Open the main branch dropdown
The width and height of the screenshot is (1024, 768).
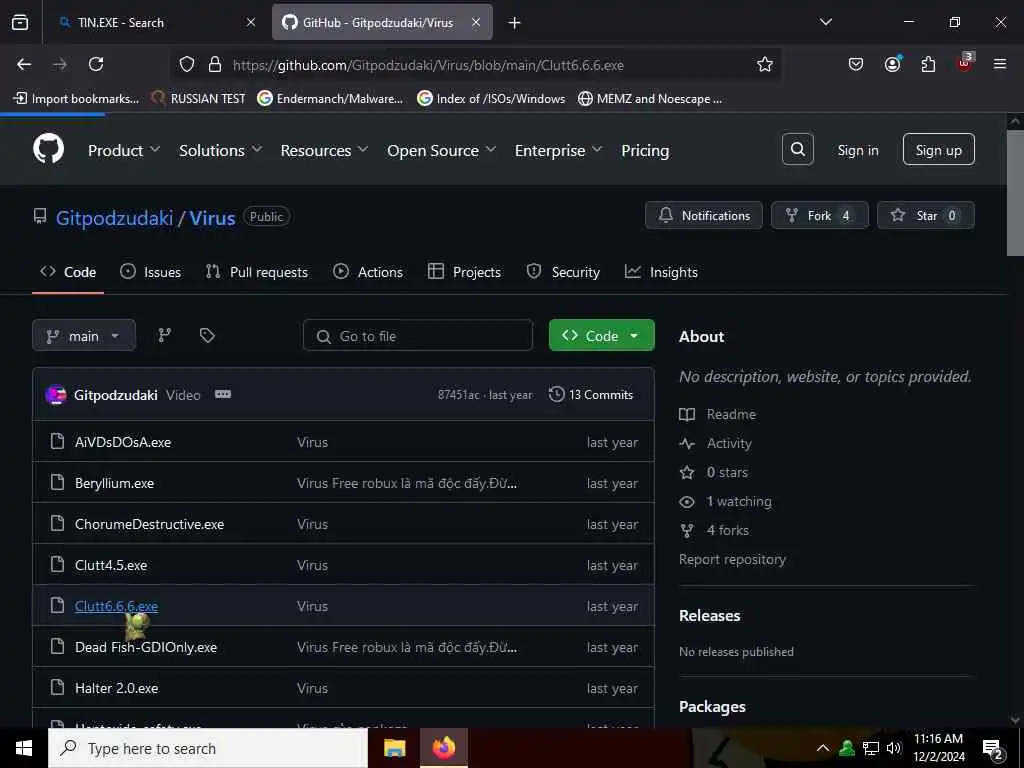click(x=84, y=336)
